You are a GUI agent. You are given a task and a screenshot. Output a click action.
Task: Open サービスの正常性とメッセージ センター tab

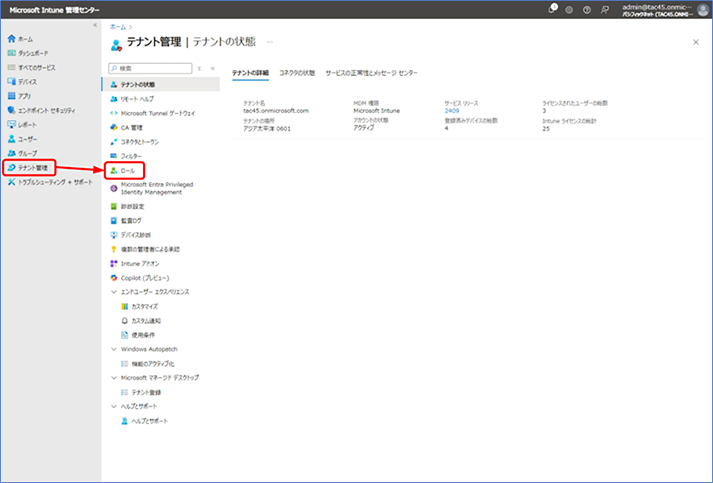(372, 73)
